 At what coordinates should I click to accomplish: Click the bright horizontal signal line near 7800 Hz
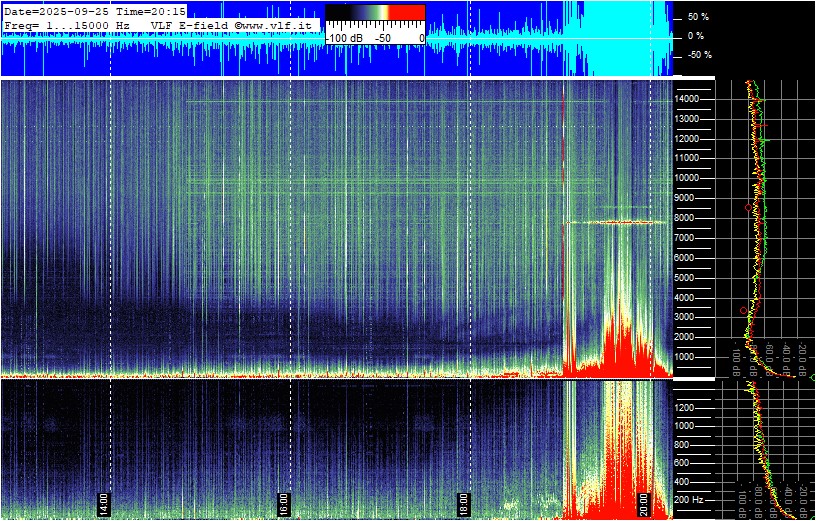[615, 222]
